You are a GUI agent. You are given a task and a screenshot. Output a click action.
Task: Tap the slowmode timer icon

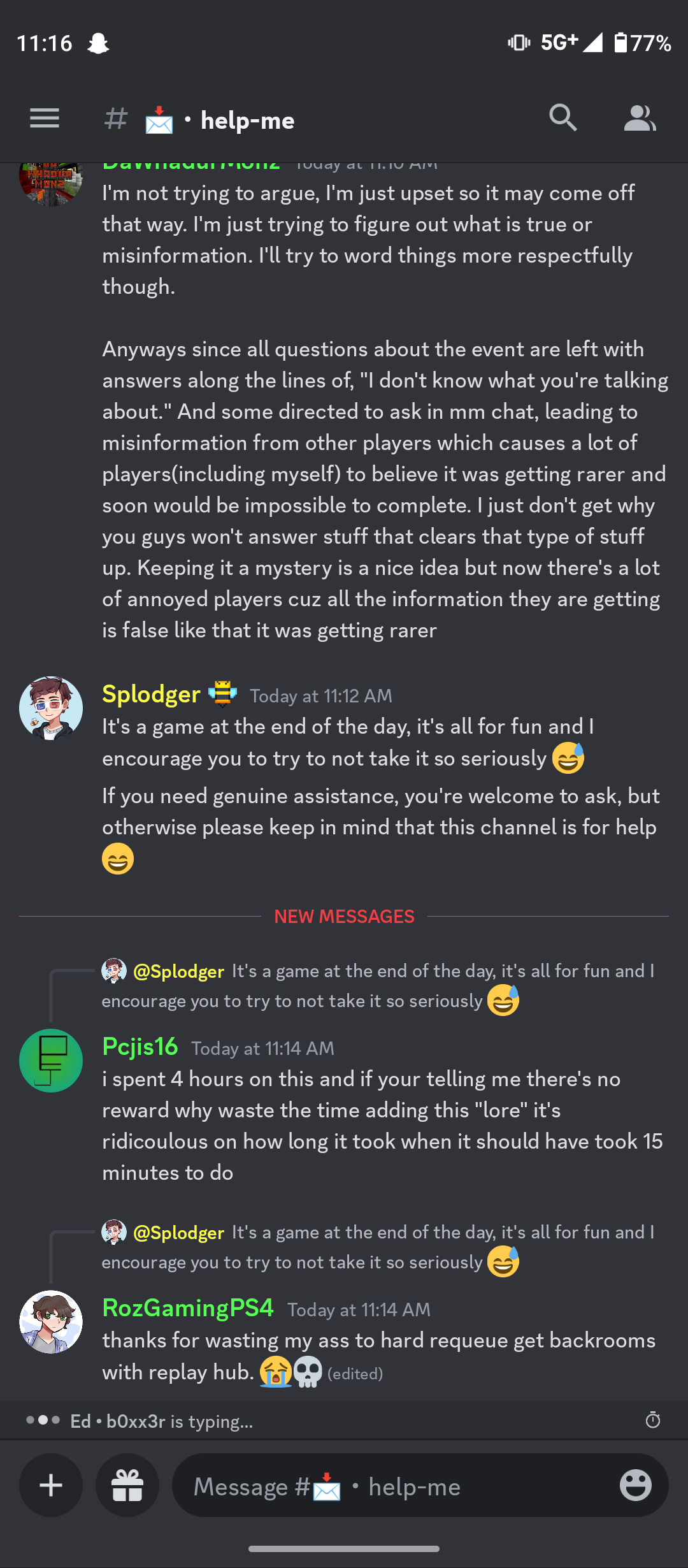point(653,1420)
